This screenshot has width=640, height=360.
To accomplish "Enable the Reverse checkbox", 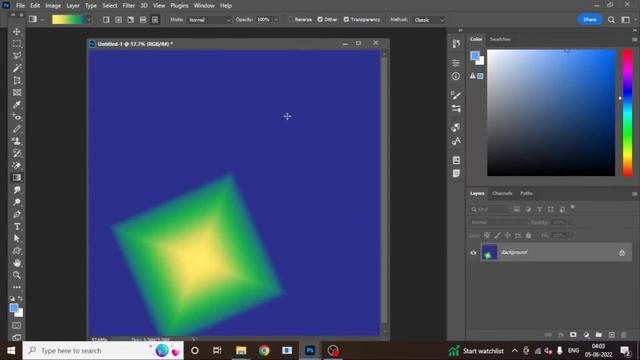I will pyautogui.click(x=290, y=20).
